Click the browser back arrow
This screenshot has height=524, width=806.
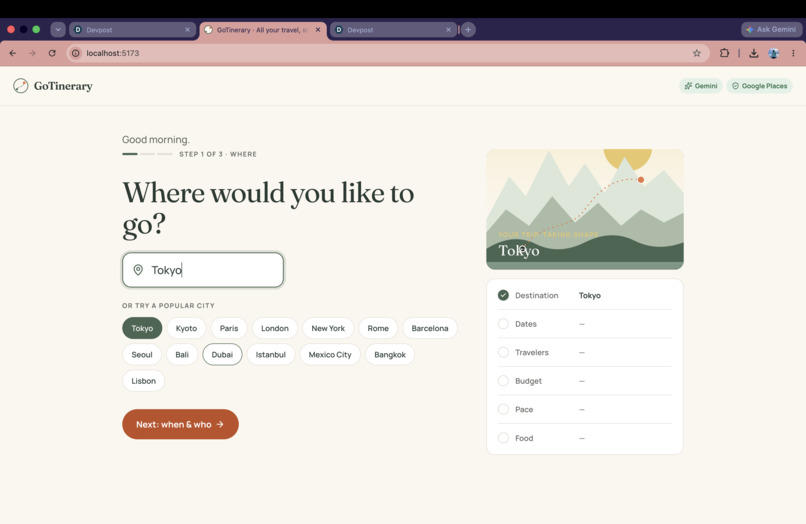(x=12, y=53)
